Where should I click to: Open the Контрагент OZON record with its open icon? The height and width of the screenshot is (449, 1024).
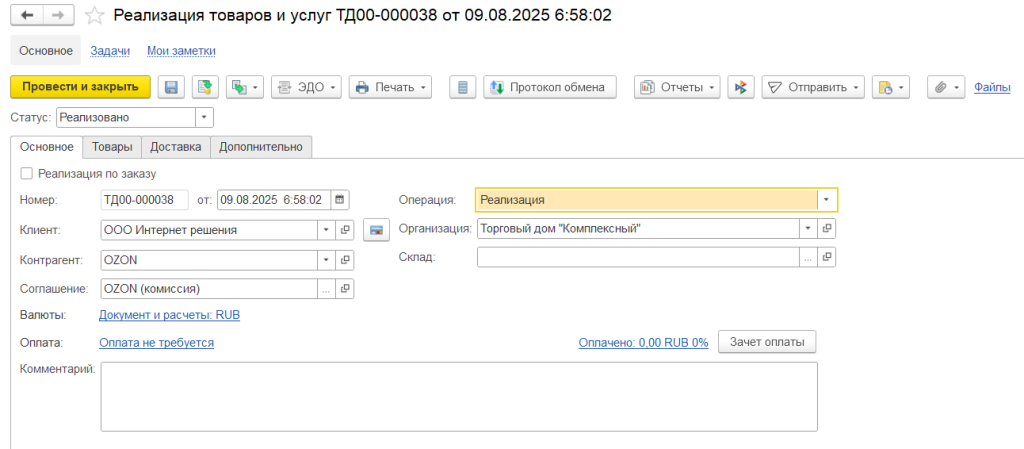pos(346,260)
